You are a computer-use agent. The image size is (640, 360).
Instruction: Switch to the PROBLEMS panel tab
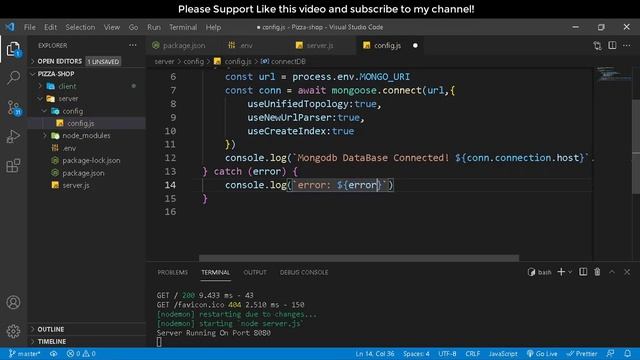pos(173,272)
